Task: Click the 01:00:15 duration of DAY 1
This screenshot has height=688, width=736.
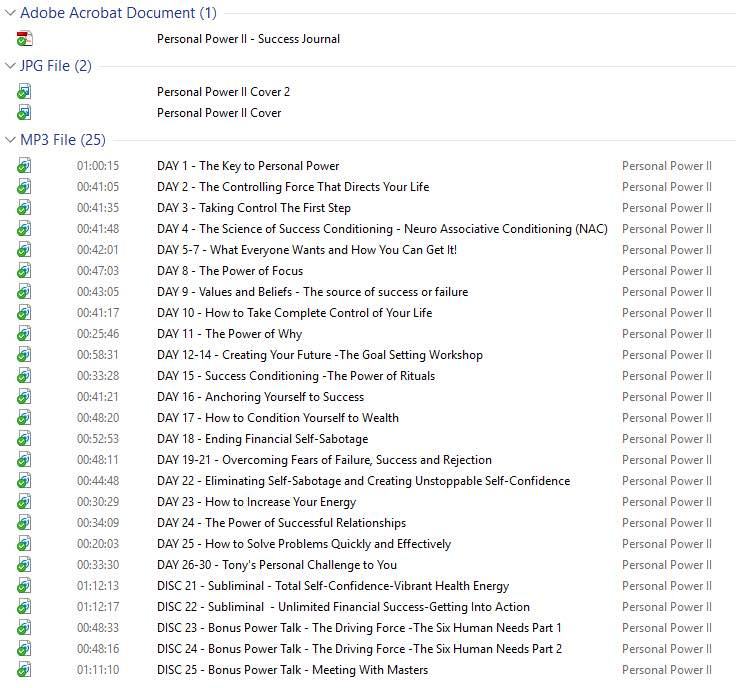Action: (x=98, y=166)
